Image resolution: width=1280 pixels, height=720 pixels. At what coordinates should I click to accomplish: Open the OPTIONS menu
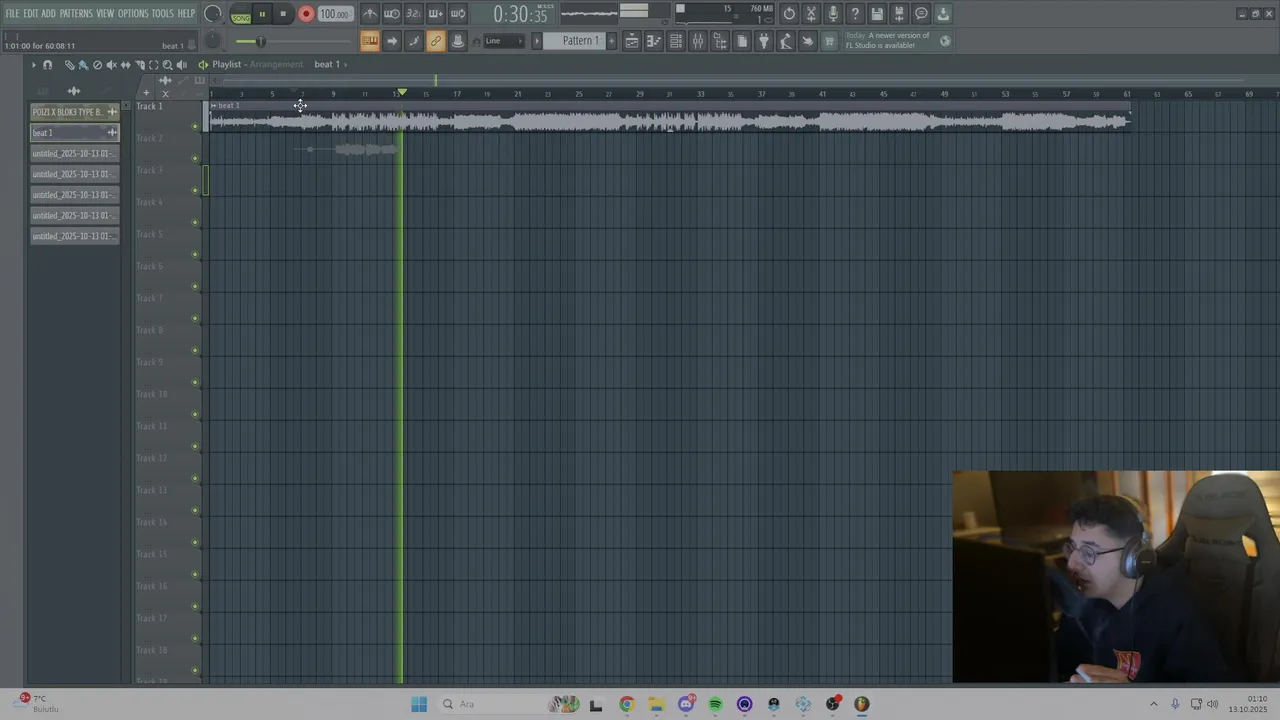(x=133, y=14)
